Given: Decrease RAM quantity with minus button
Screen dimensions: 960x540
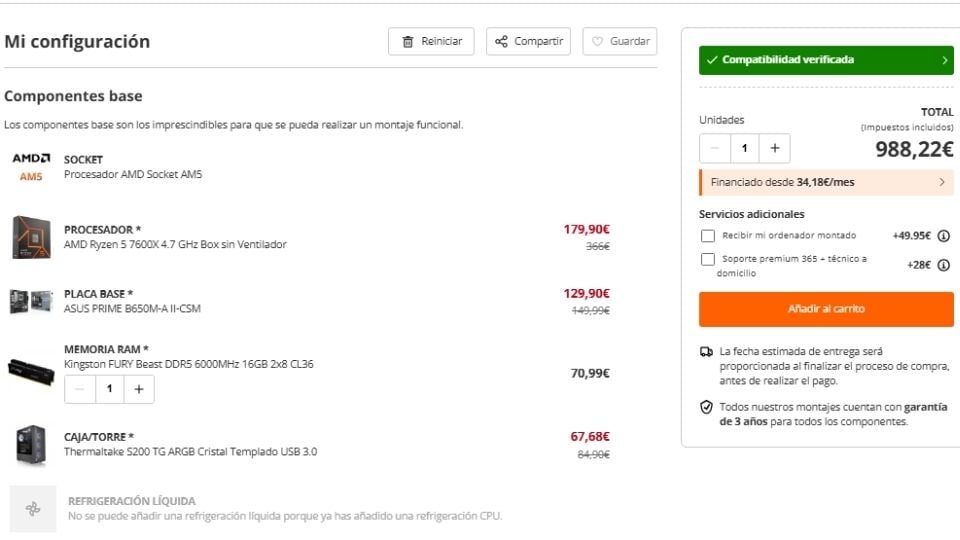Looking at the screenshot, I should point(80,389).
